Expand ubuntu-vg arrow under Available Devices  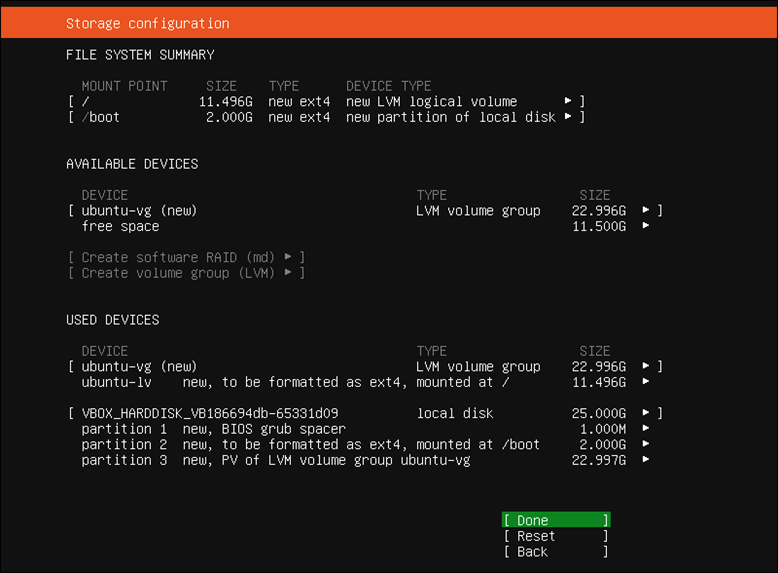pos(646,210)
